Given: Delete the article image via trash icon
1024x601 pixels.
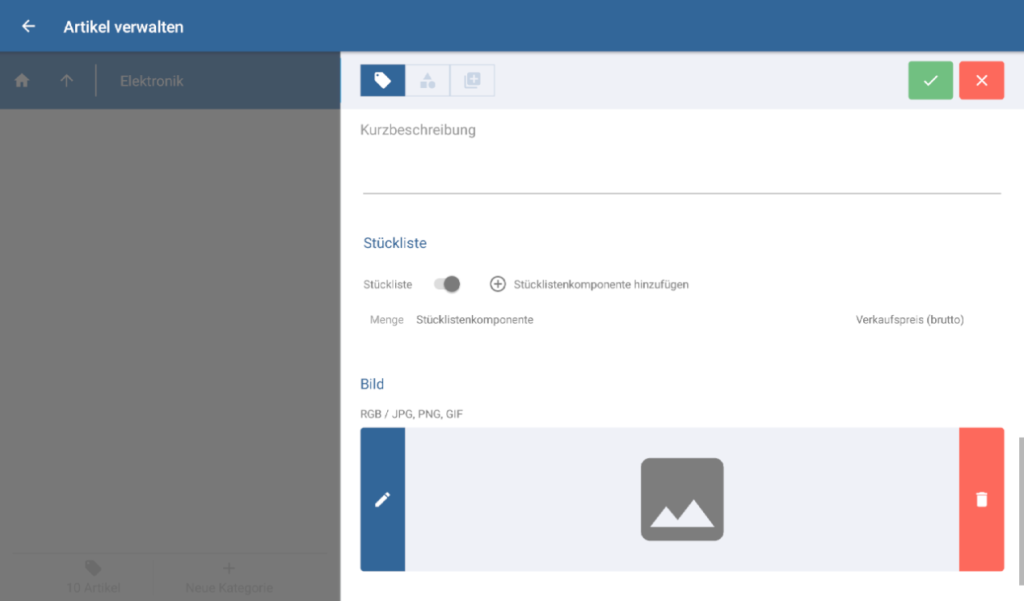Looking at the screenshot, I should click(981, 499).
